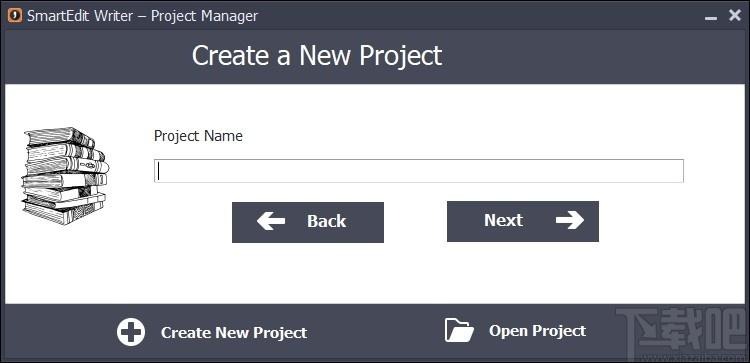Proceed by clicking the Next label
Screen dimensions: 750x363
(x=503, y=220)
